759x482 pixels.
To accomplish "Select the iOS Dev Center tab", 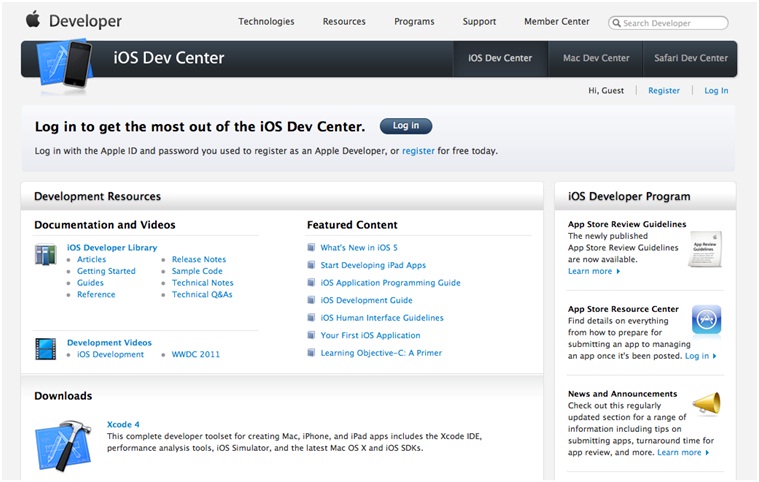I will 500,58.
